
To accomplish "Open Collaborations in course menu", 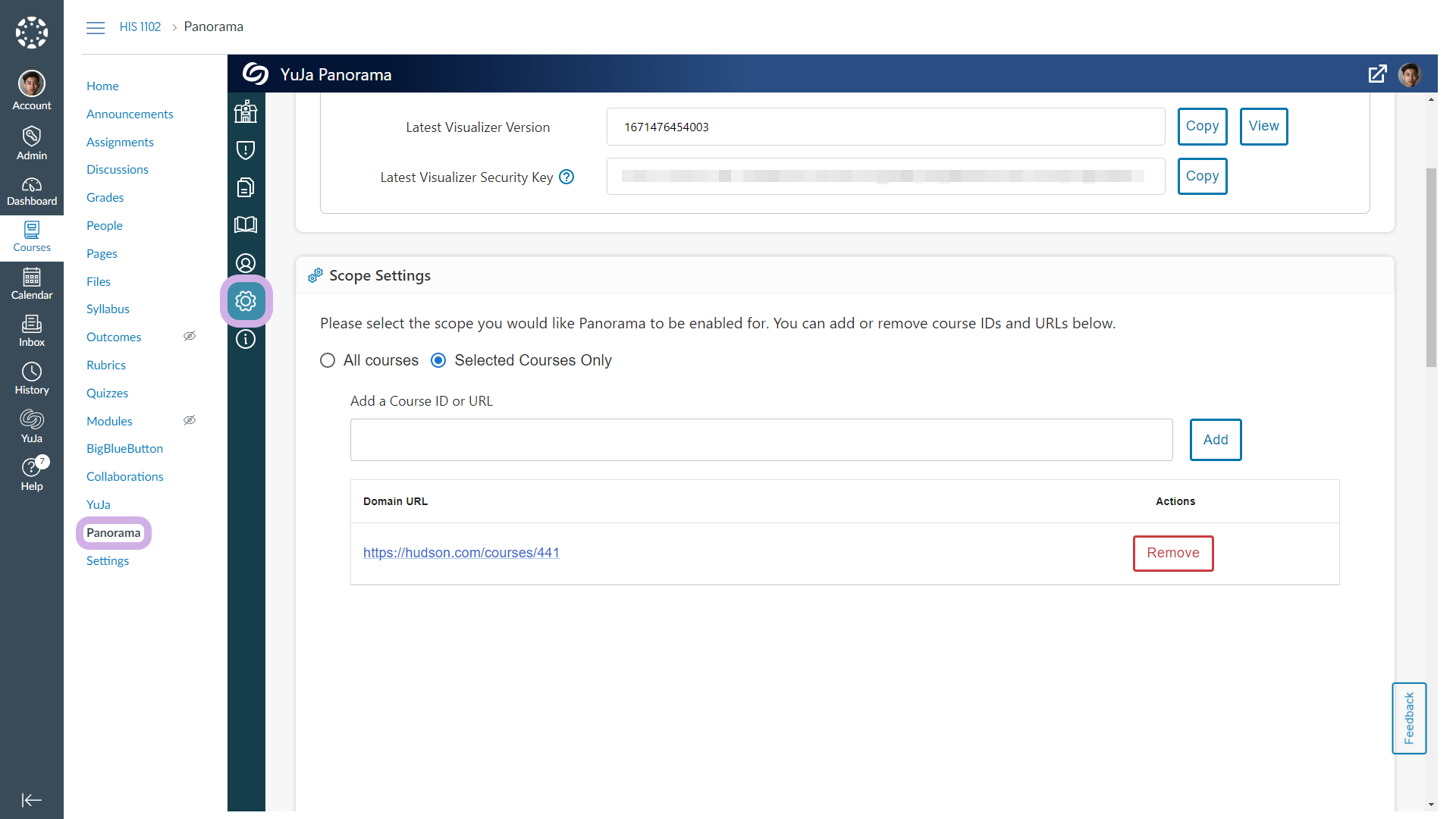I will point(125,476).
